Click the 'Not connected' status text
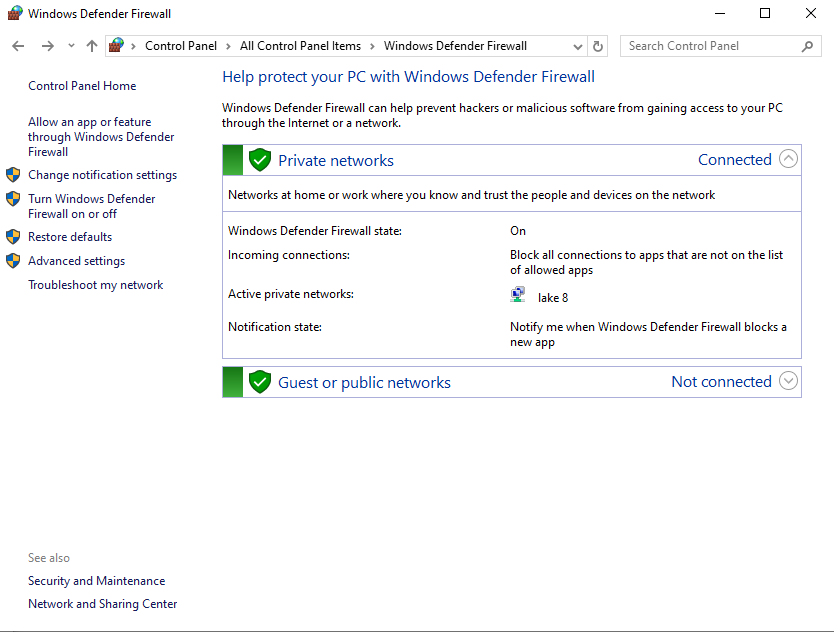This screenshot has height=632, width=834. pos(721,381)
